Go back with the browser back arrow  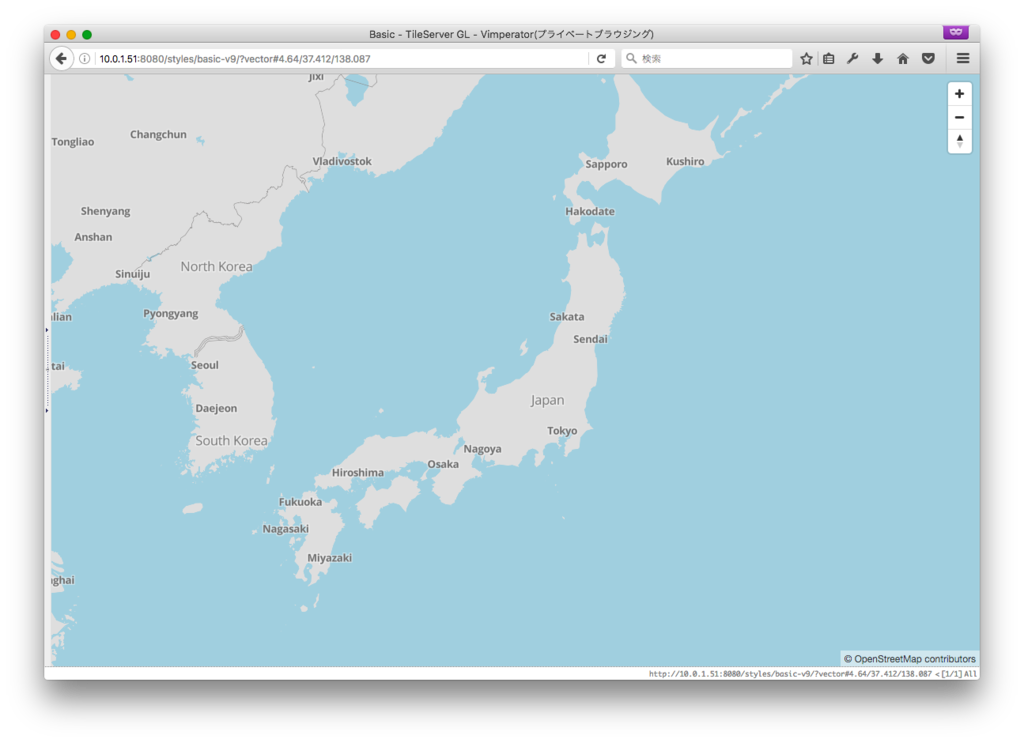pos(61,59)
